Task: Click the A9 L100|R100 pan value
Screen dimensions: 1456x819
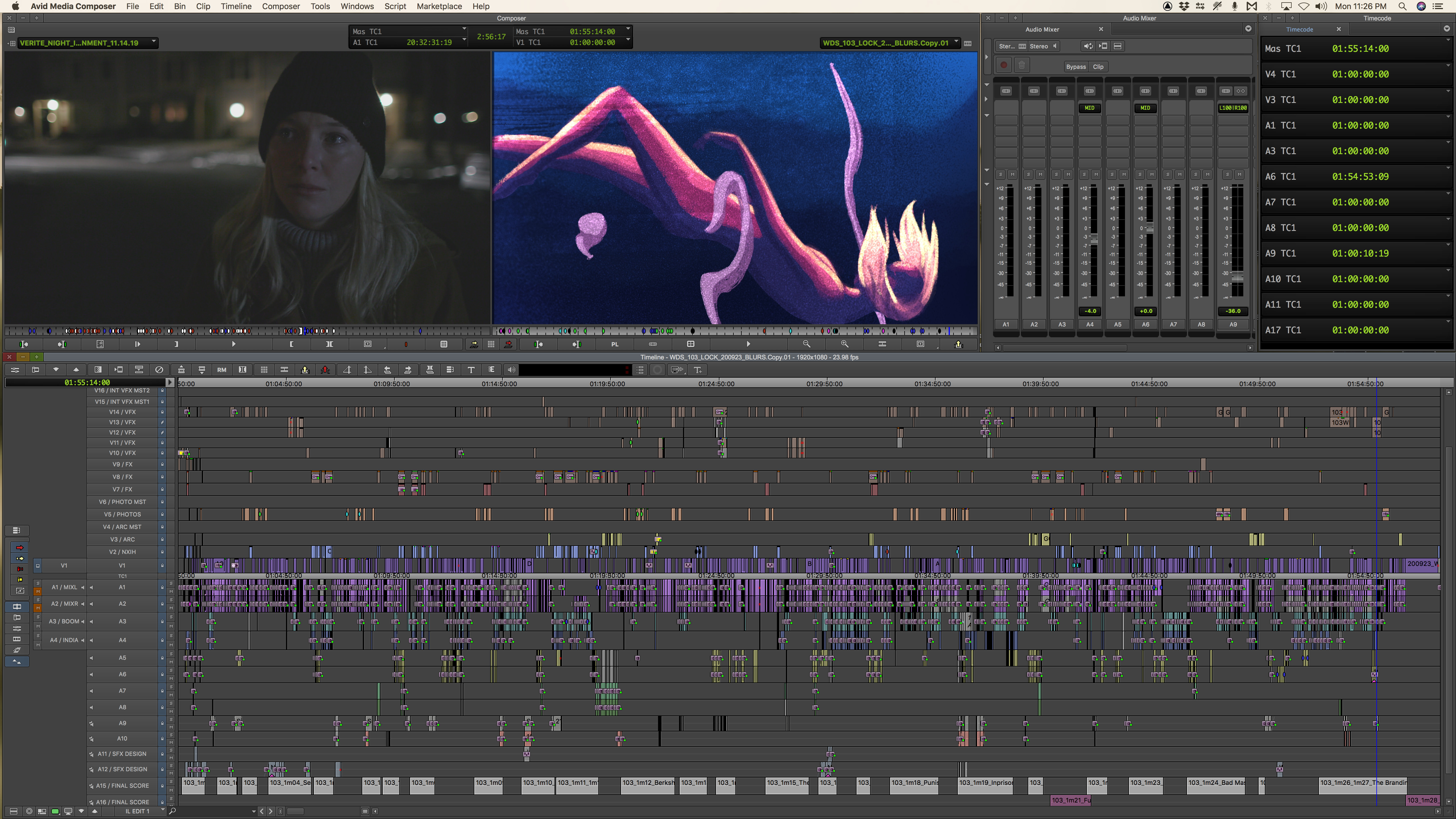Action: click(x=1233, y=108)
